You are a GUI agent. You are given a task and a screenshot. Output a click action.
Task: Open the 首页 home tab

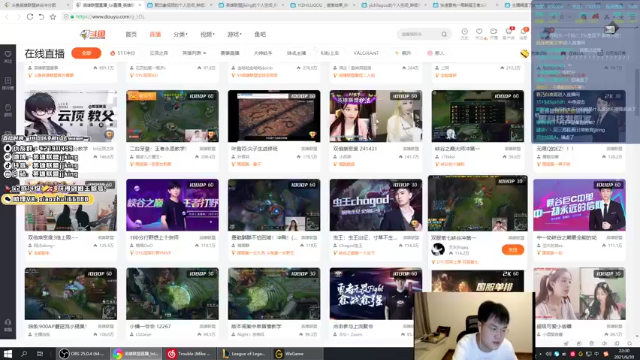[x=131, y=35]
